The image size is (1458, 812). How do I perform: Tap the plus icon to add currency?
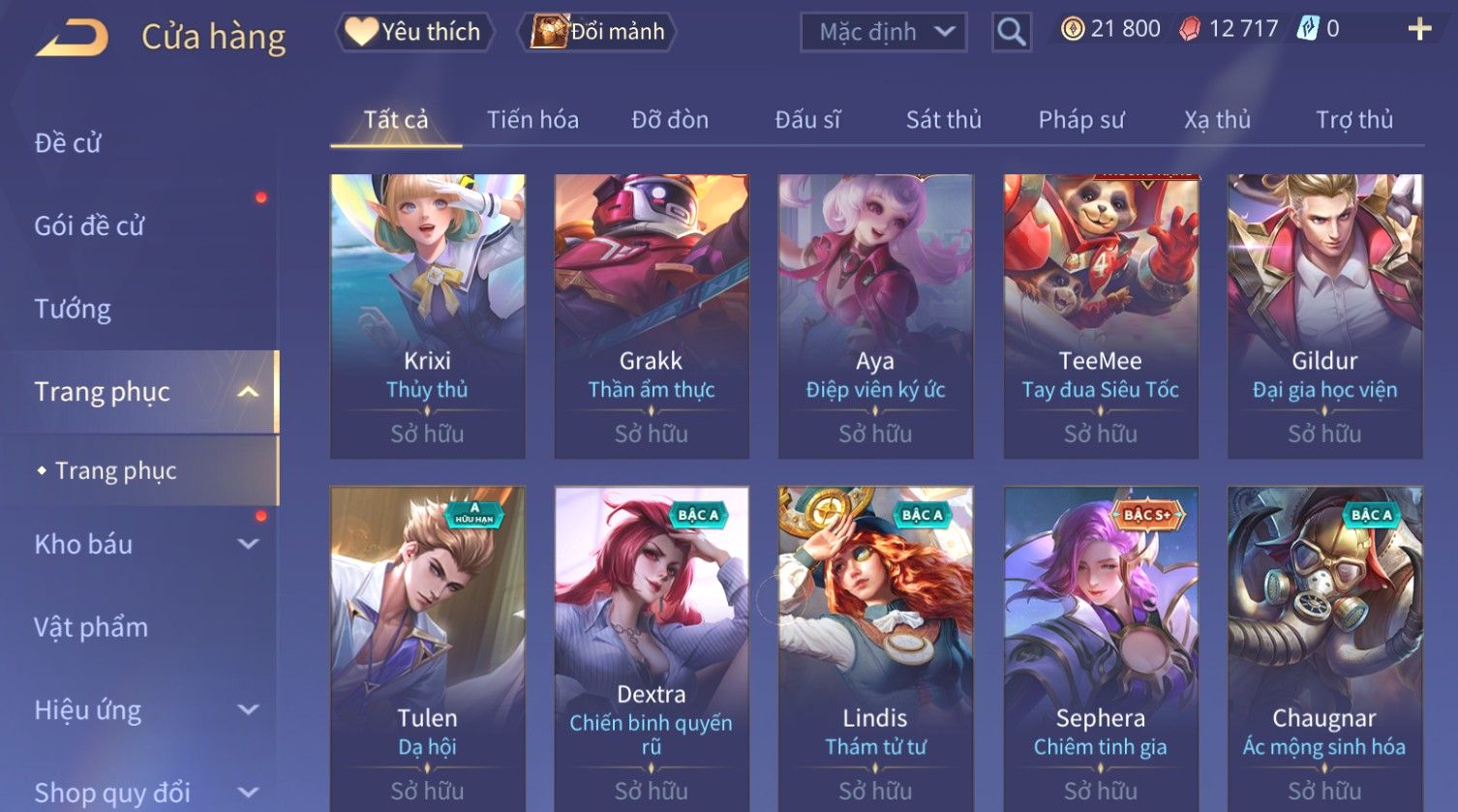pyautogui.click(x=1419, y=29)
